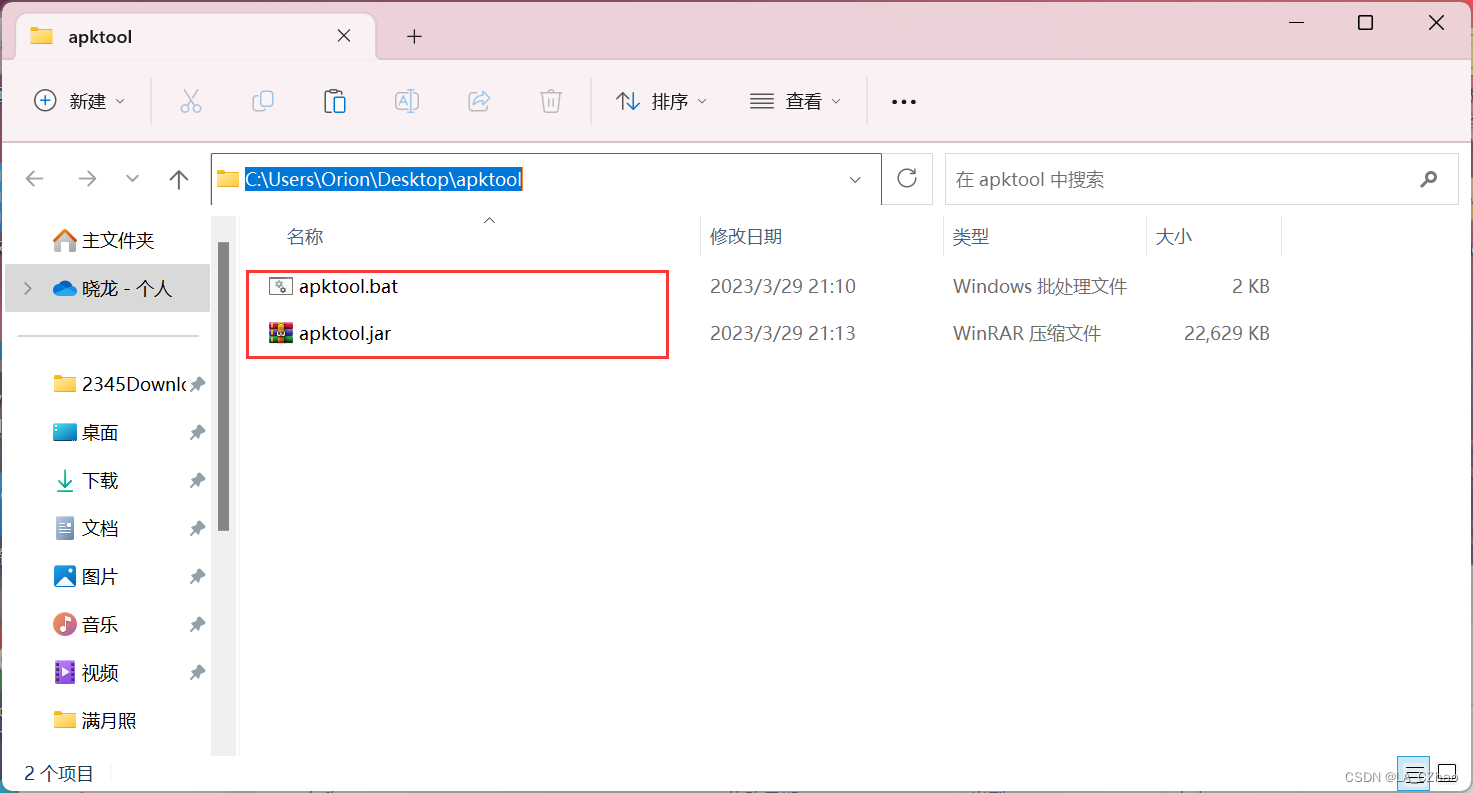Screen dimensions: 1473x793
Task: Click pin icon next to 图片
Action: click(x=198, y=576)
